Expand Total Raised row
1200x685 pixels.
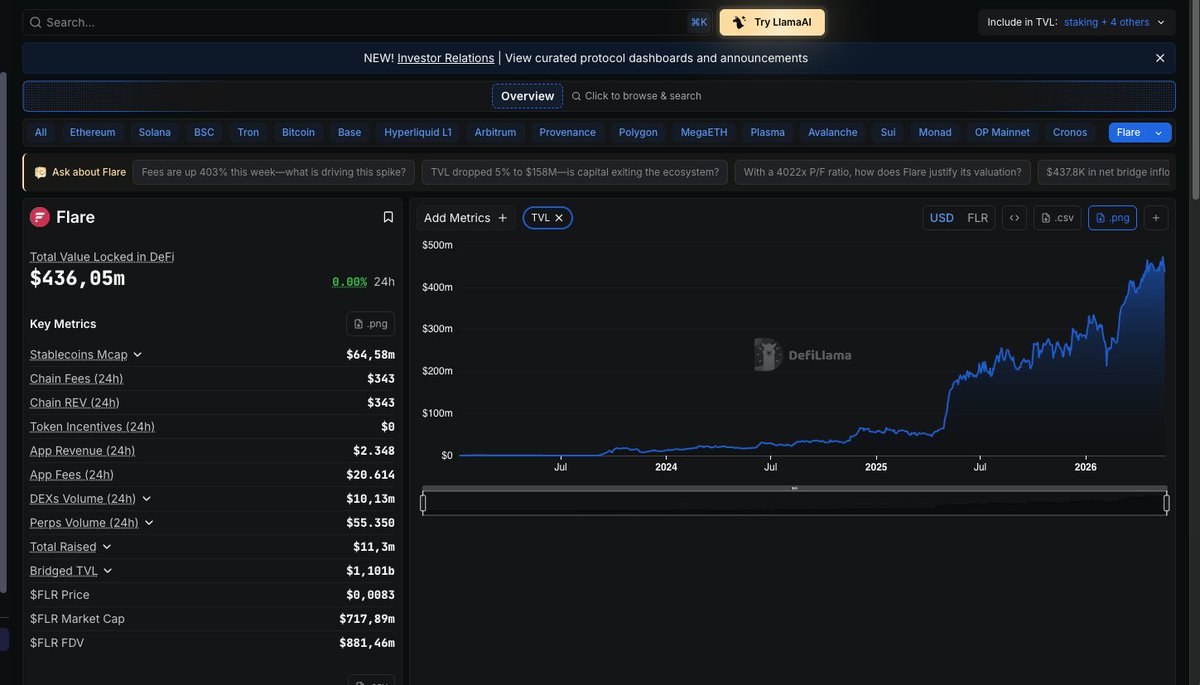107,547
